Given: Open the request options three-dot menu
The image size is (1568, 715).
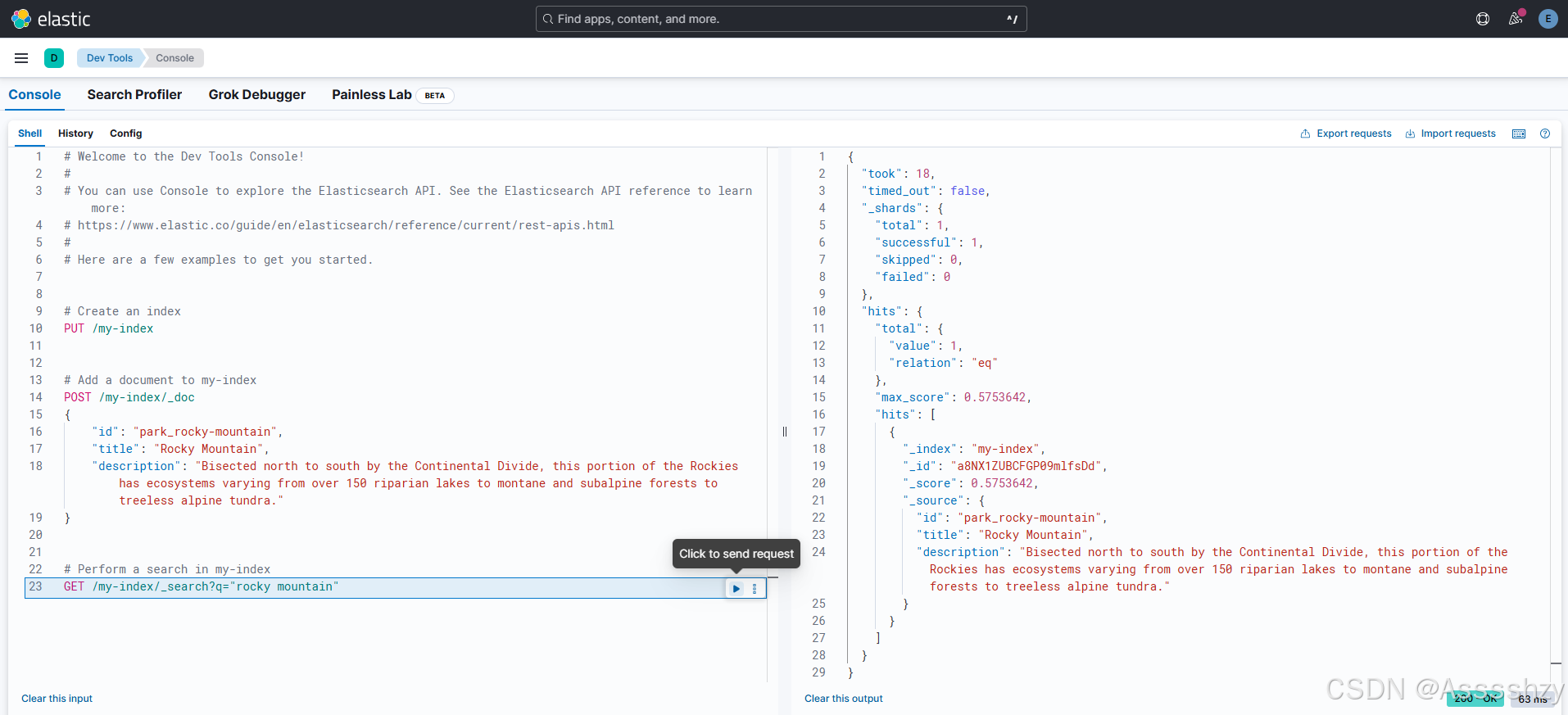Looking at the screenshot, I should click(755, 588).
